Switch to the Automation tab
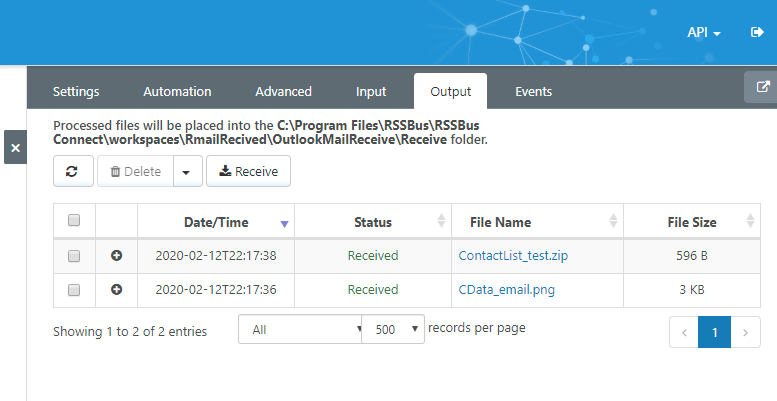The height and width of the screenshot is (401, 777). point(177,92)
